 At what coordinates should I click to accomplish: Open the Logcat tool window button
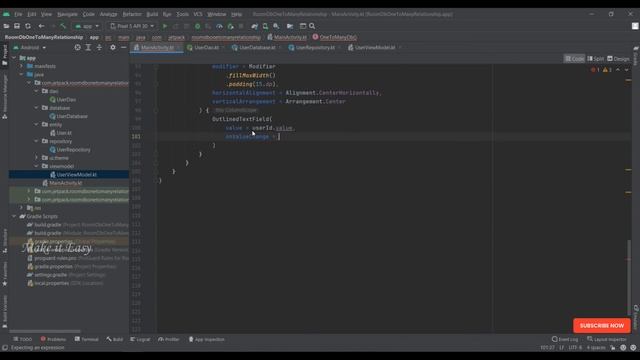[x=140, y=339]
